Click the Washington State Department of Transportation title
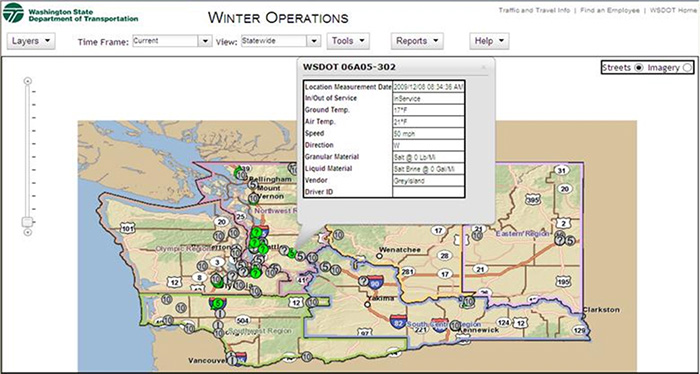The height and width of the screenshot is (374, 700). click(83, 15)
